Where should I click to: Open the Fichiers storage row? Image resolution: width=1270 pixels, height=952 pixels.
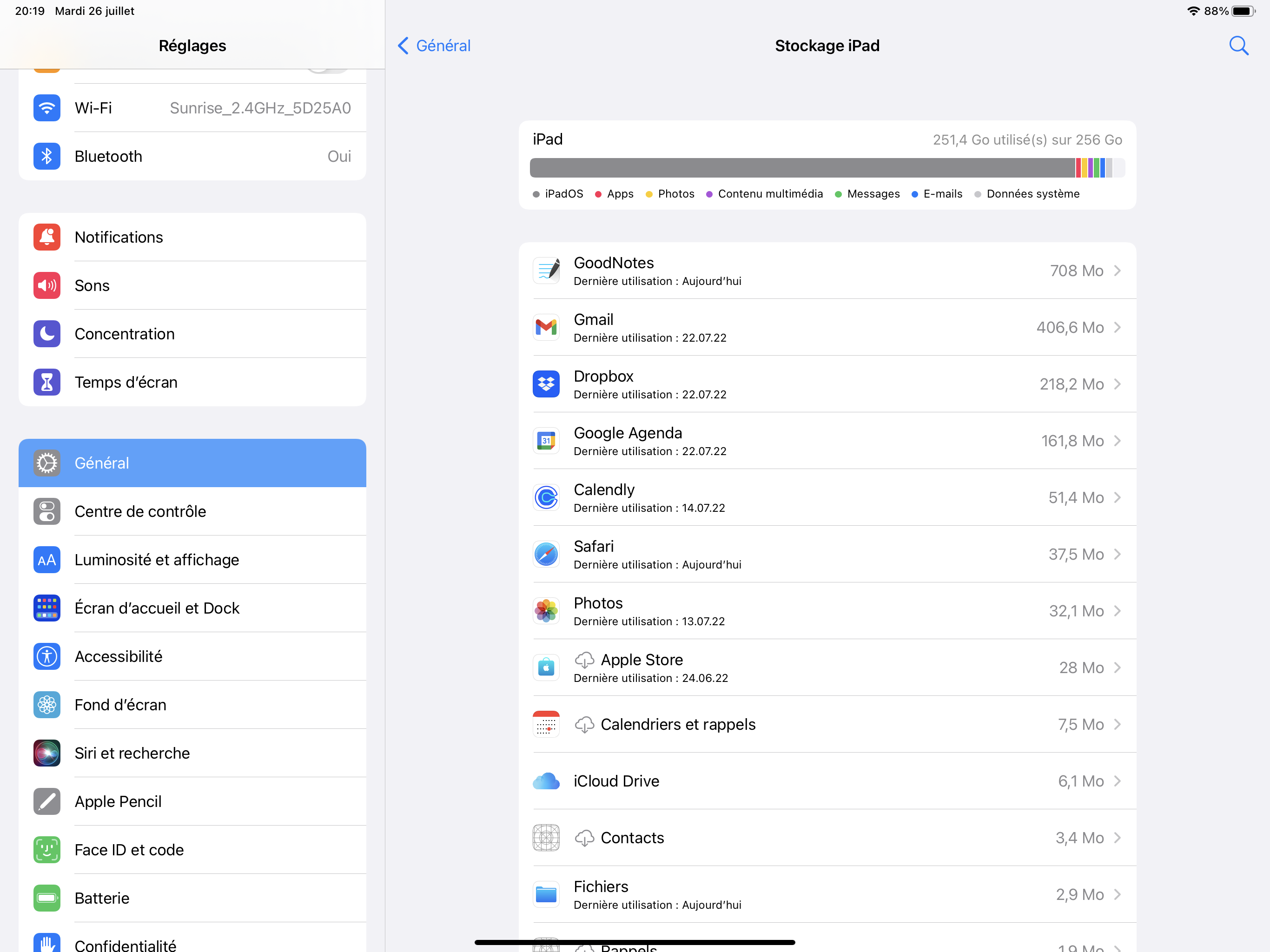(x=827, y=894)
